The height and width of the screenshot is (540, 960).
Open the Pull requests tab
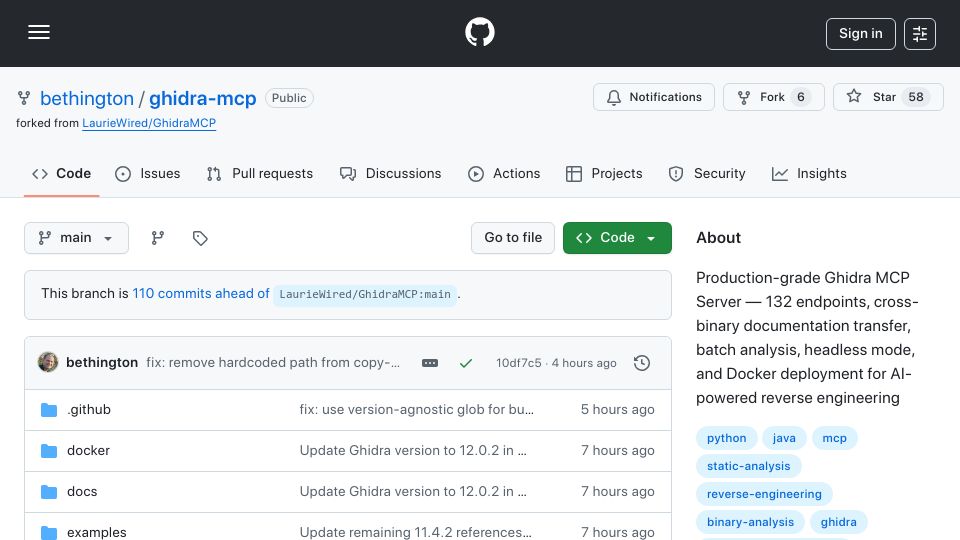pyautogui.click(x=260, y=173)
